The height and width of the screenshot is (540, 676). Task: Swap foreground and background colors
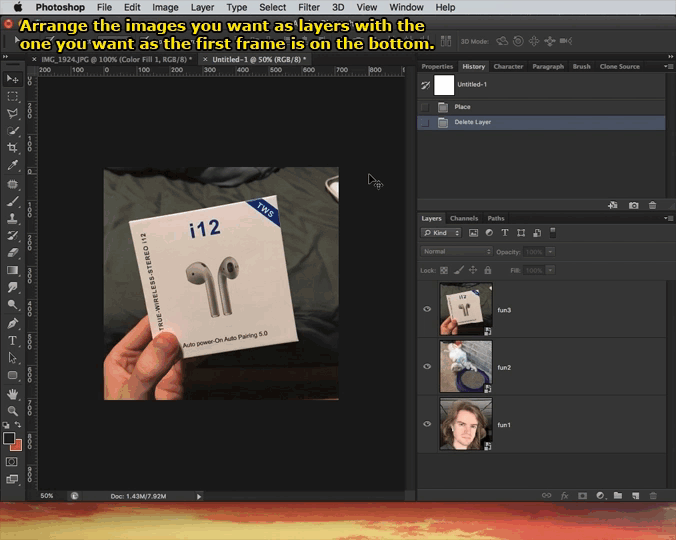[18, 425]
